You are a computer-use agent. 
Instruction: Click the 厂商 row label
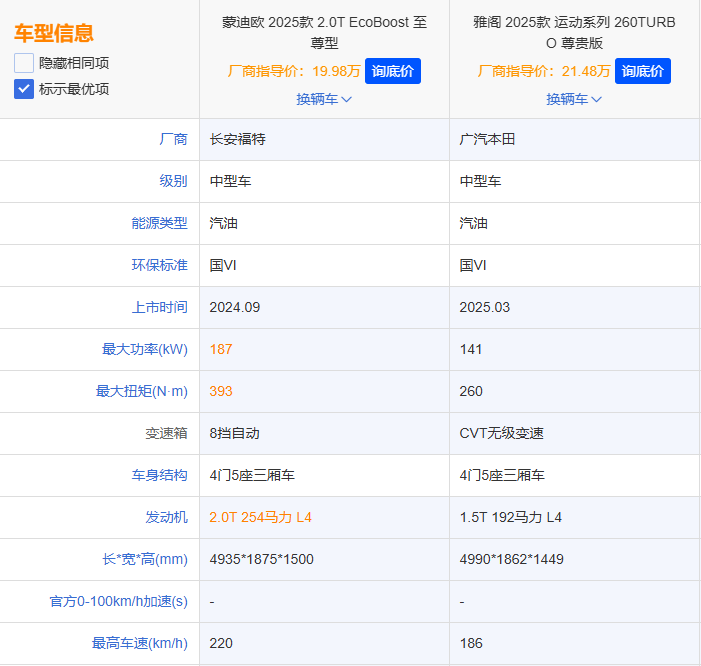[x=173, y=139]
